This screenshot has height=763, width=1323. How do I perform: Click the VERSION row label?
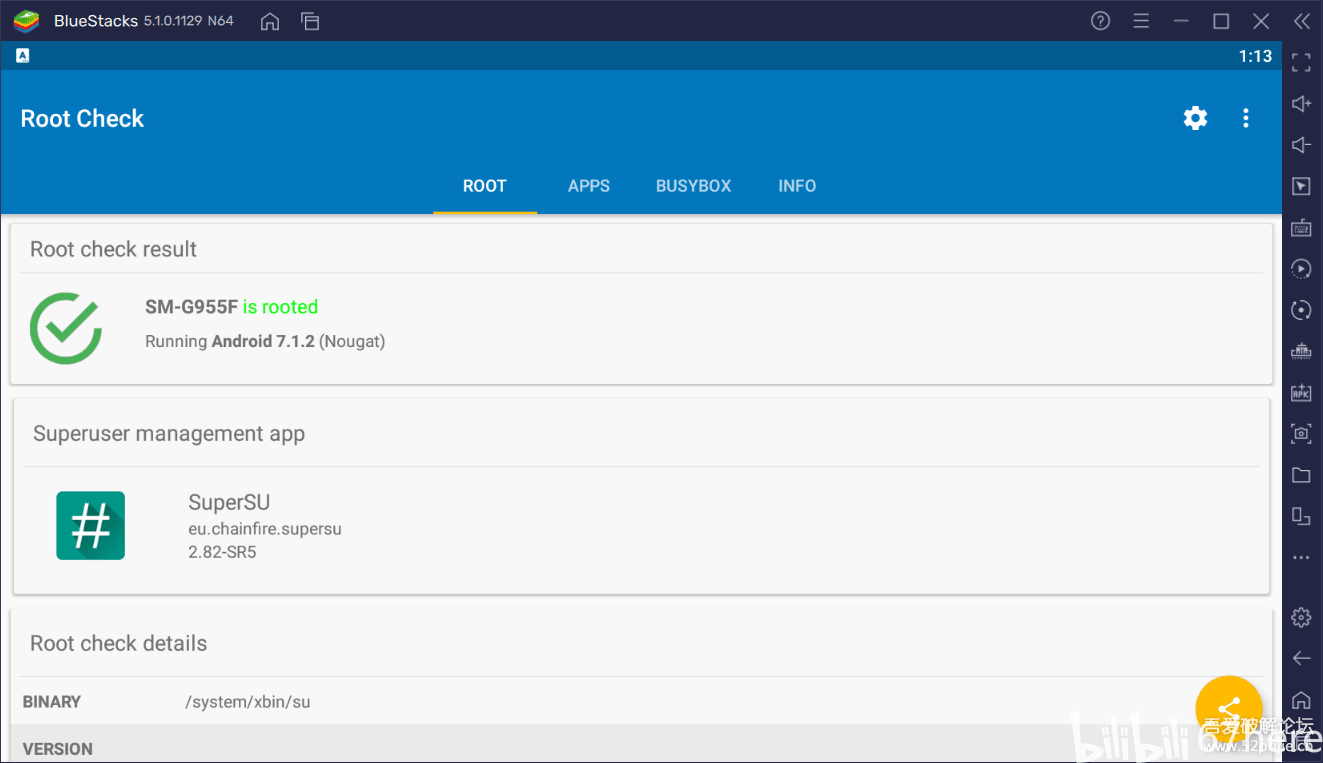pos(57,749)
